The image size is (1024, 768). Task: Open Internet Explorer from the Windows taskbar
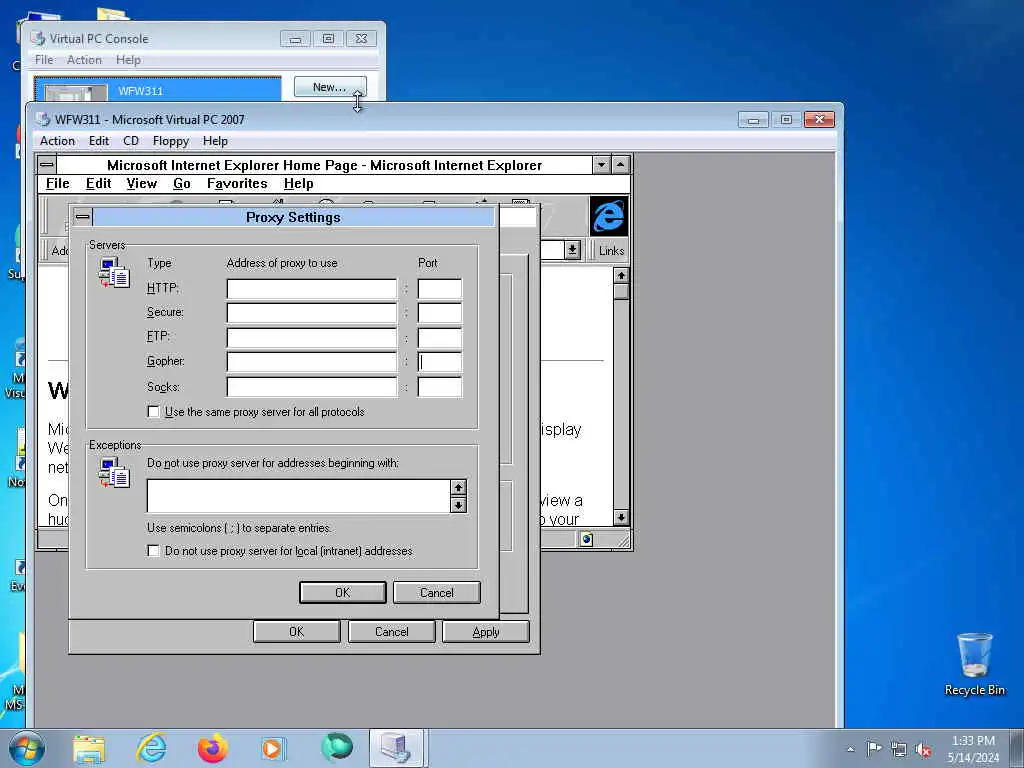click(152, 748)
